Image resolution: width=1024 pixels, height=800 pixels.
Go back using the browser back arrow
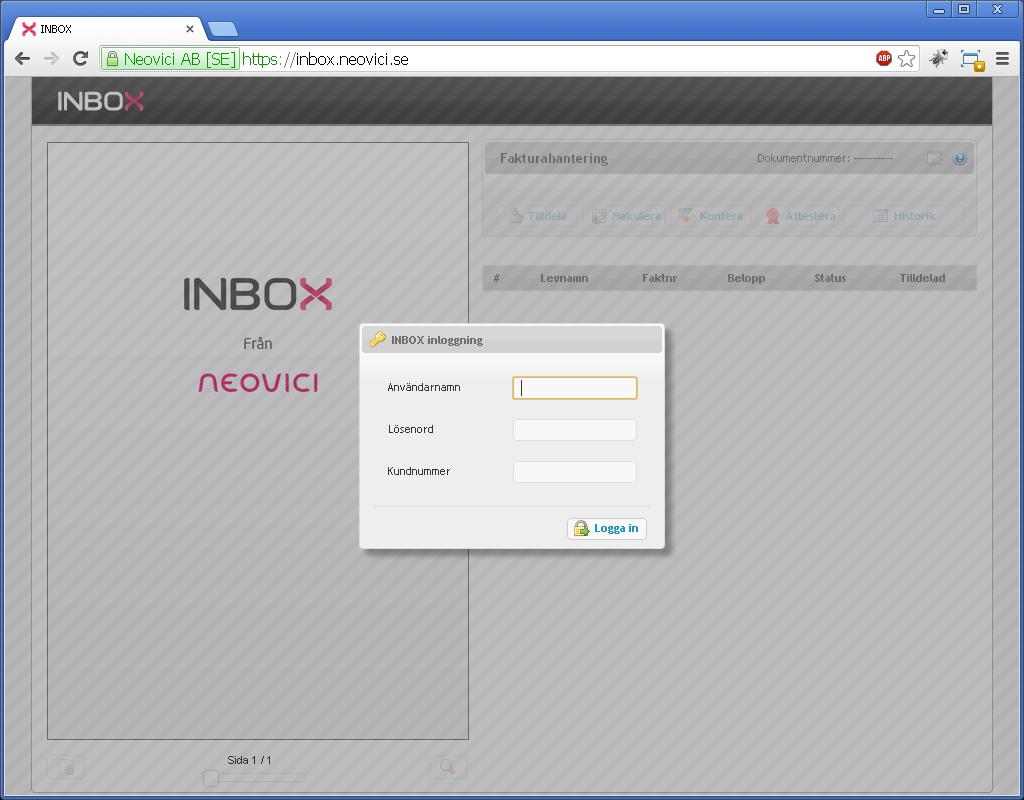click(x=22, y=59)
